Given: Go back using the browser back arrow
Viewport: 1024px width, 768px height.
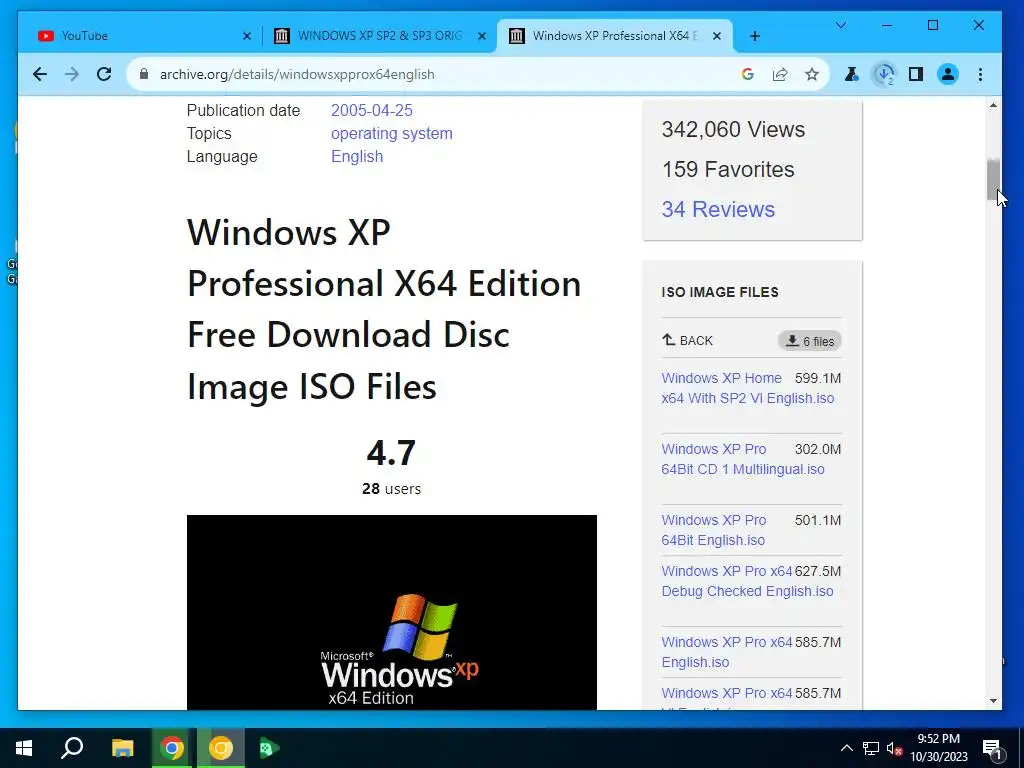Looking at the screenshot, I should point(40,74).
